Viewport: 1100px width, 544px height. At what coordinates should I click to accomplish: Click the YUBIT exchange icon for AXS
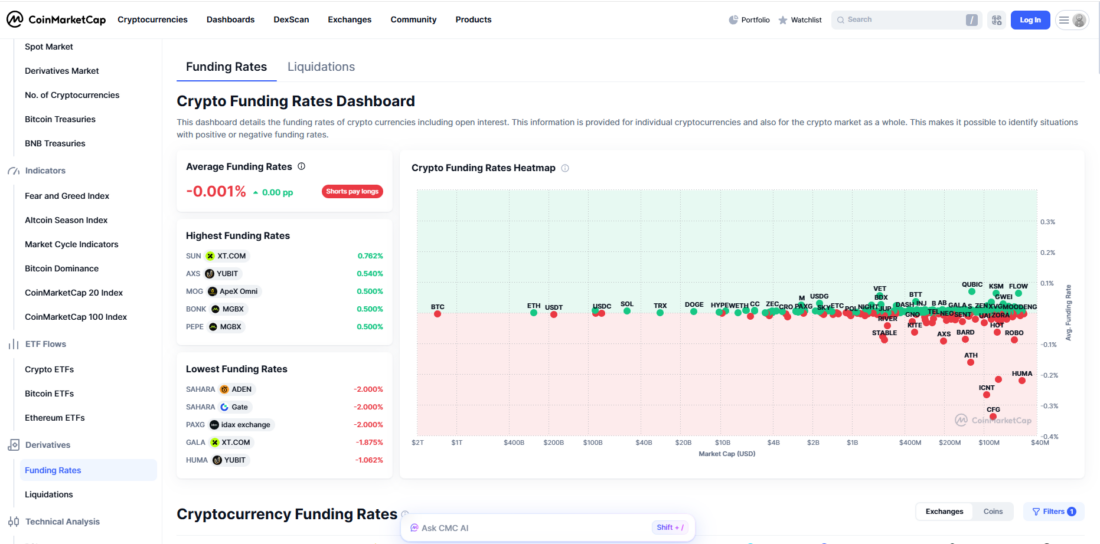[x=210, y=274]
